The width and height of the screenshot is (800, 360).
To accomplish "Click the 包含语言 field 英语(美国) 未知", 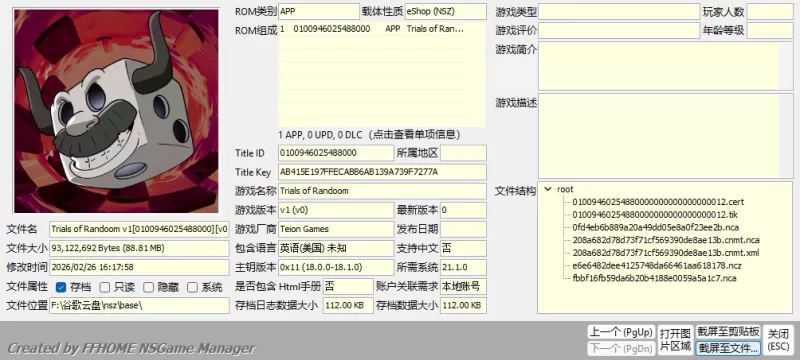I will pos(336,248).
